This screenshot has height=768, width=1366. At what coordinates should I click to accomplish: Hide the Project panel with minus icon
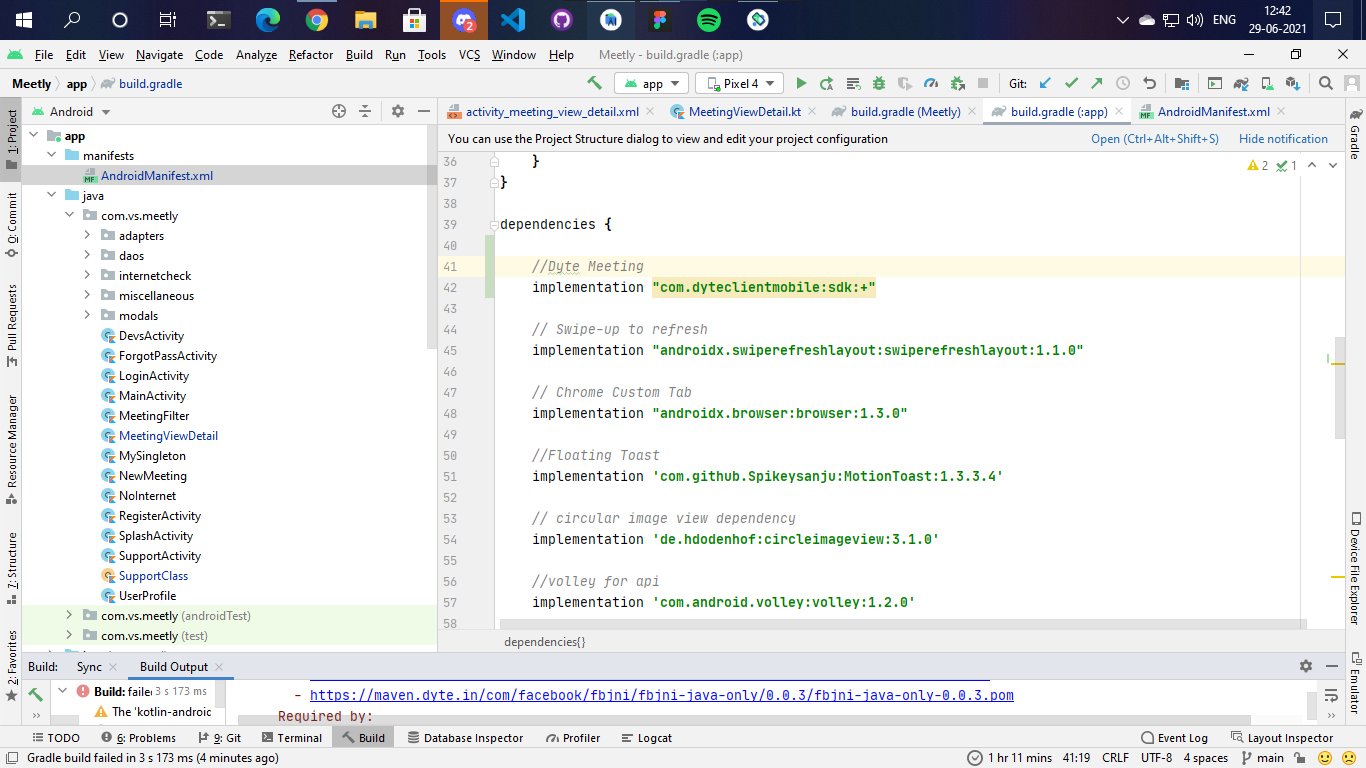coord(423,111)
